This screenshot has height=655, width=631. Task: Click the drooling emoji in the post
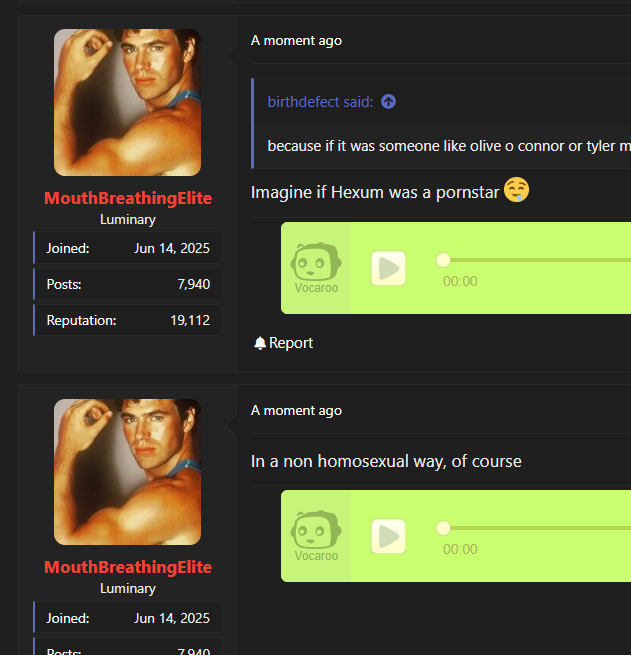(x=517, y=190)
